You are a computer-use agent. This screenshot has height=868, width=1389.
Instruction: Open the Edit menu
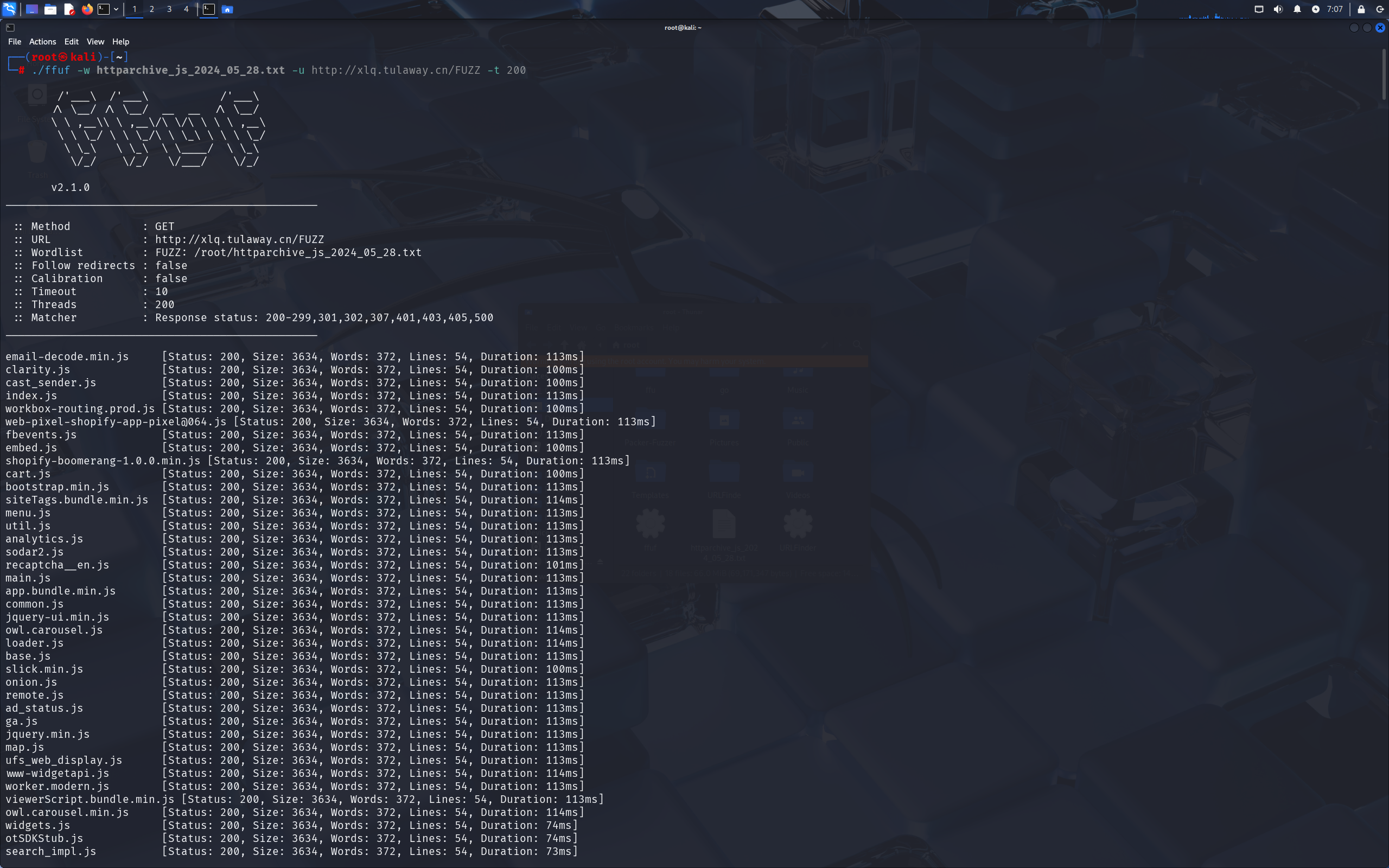[71, 42]
